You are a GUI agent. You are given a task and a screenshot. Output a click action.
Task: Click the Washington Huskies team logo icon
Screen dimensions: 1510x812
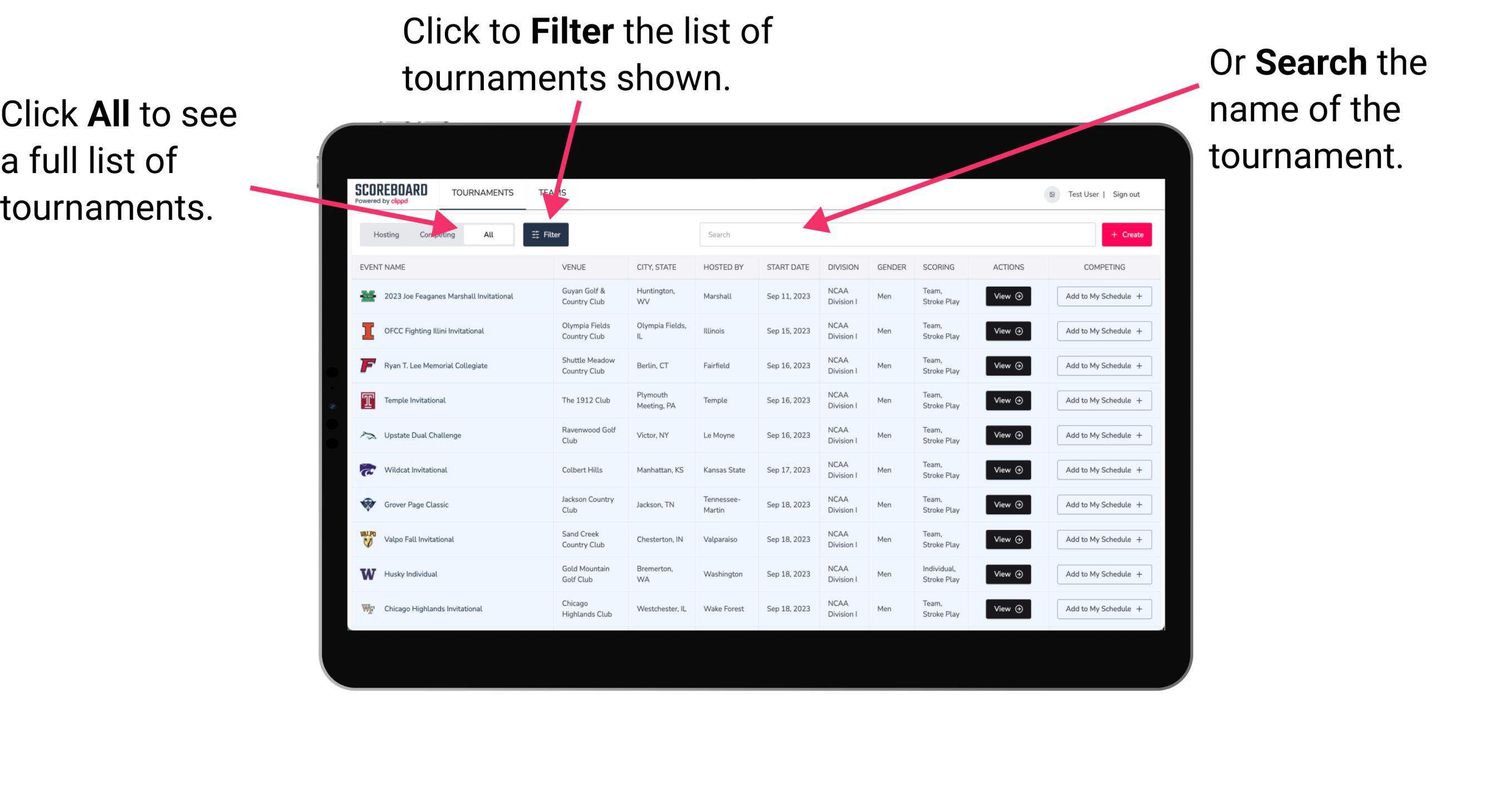pos(367,574)
